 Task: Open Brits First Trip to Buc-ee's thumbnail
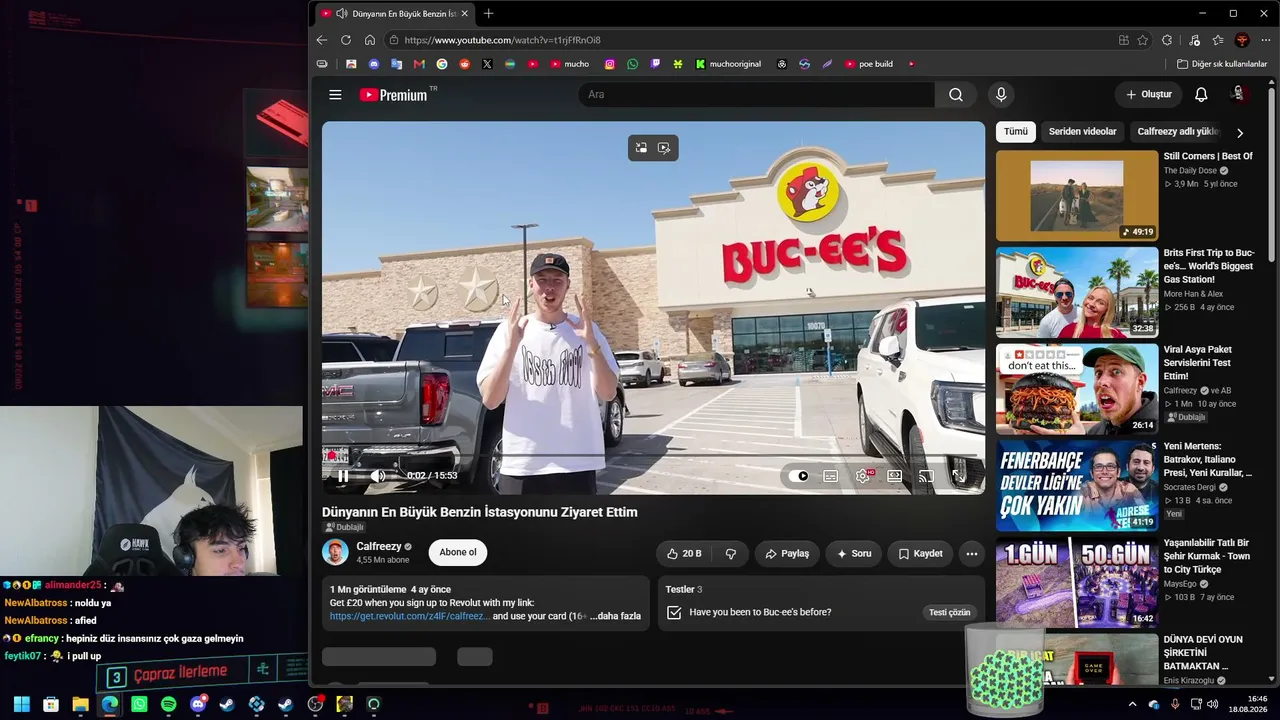pyautogui.click(x=1077, y=293)
